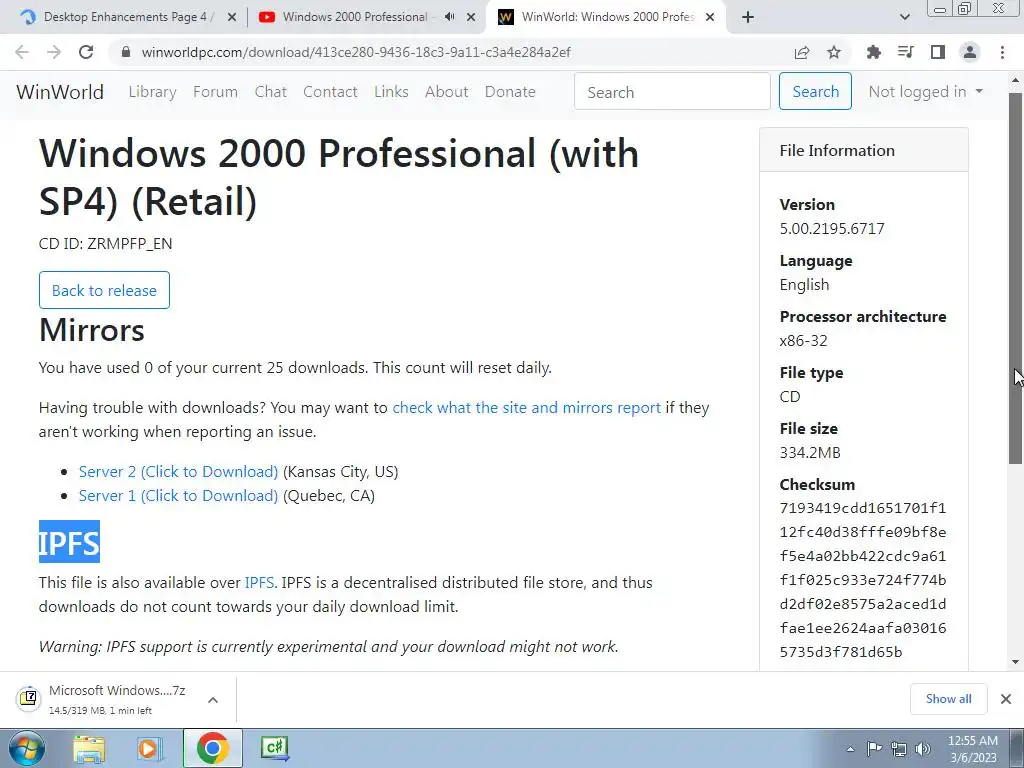1024x768 pixels.
Task: Click the x86-32 architecture value
Action: click(803, 341)
